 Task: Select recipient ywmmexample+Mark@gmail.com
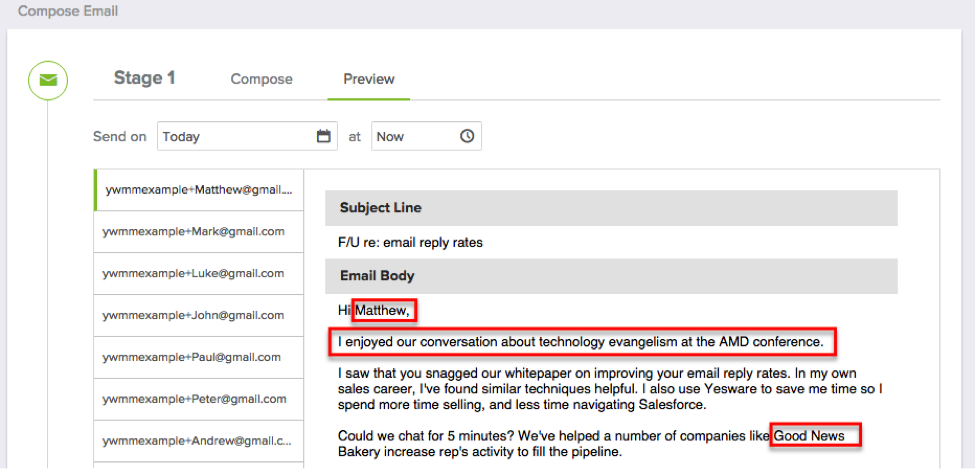199,231
